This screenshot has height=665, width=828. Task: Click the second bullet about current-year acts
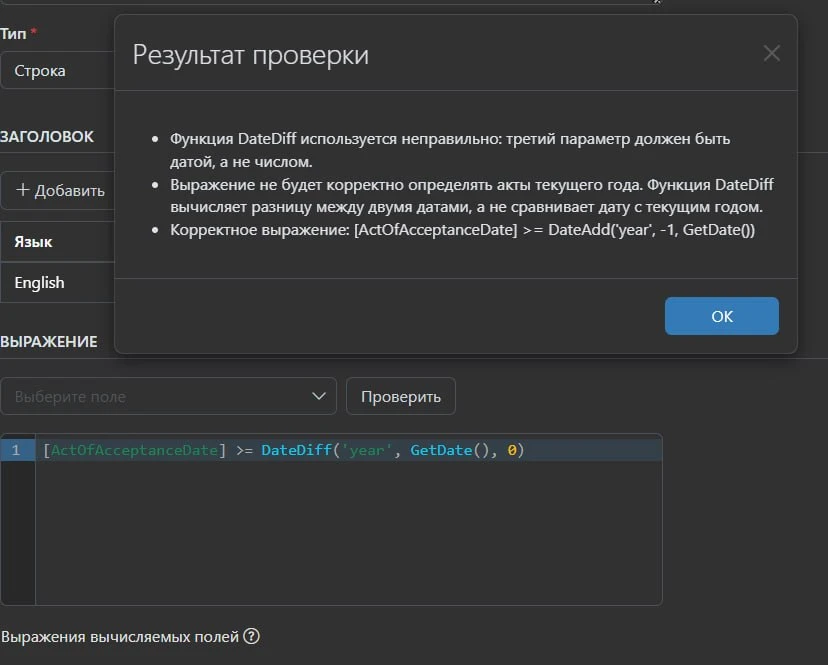(472, 196)
